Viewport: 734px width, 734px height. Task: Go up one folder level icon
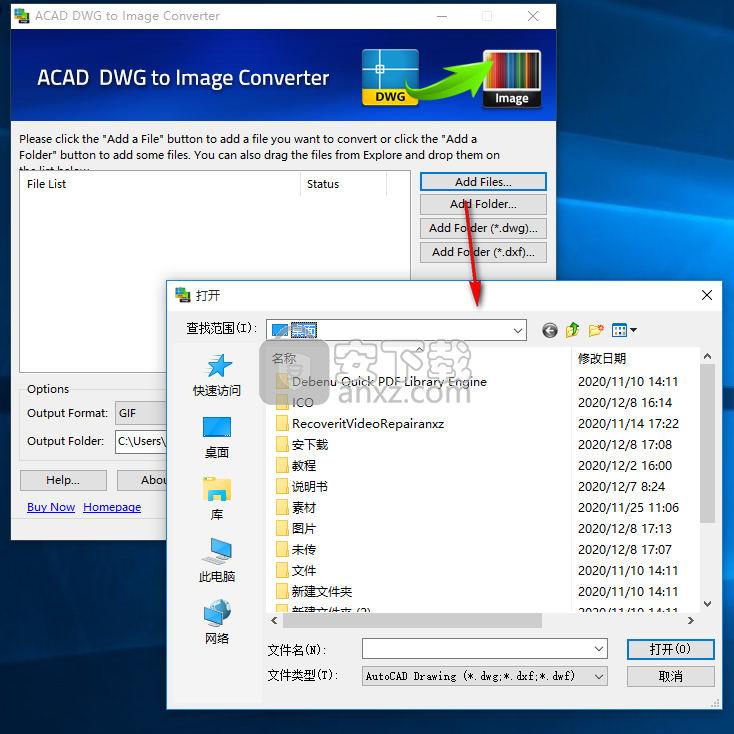pyautogui.click(x=572, y=330)
